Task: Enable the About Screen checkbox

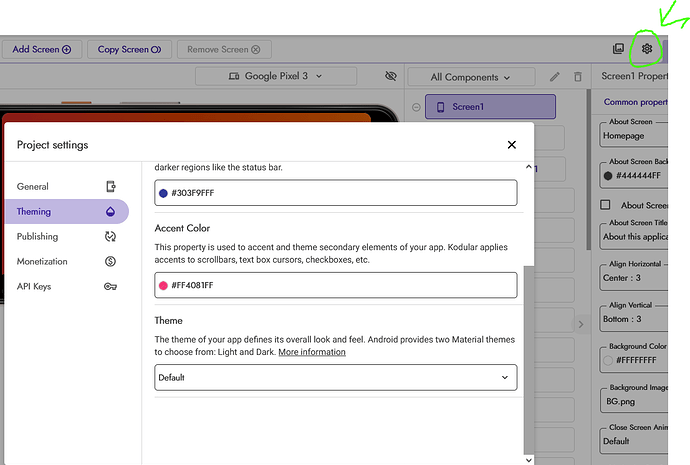Action: pos(606,205)
